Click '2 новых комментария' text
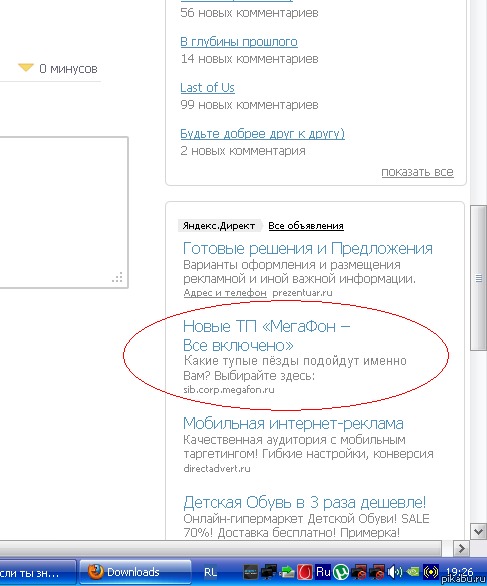487x586 pixels. tap(243, 151)
